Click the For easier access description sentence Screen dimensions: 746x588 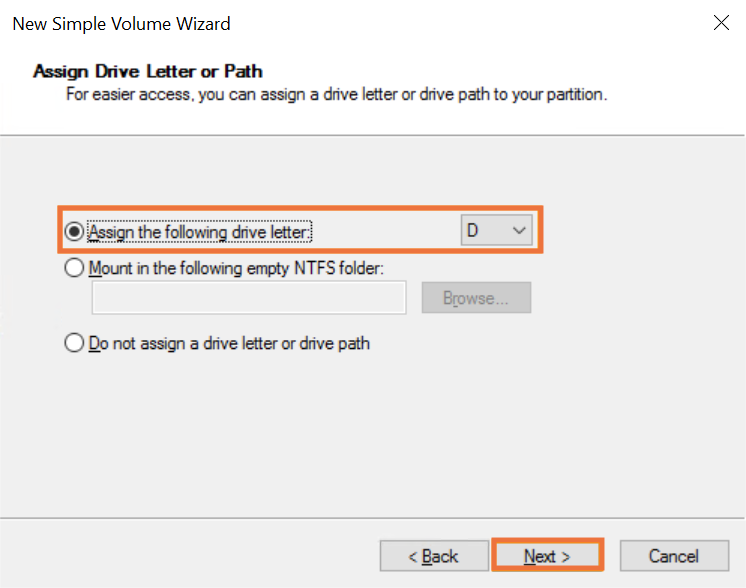[336, 95]
